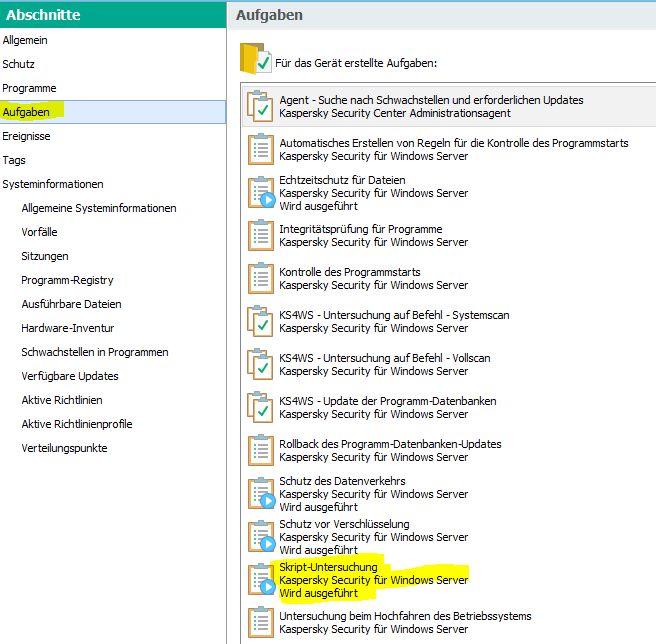The image size is (656, 644).
Task: Select the Echtzeitschutz für Dateien task title
Action: 342,180
